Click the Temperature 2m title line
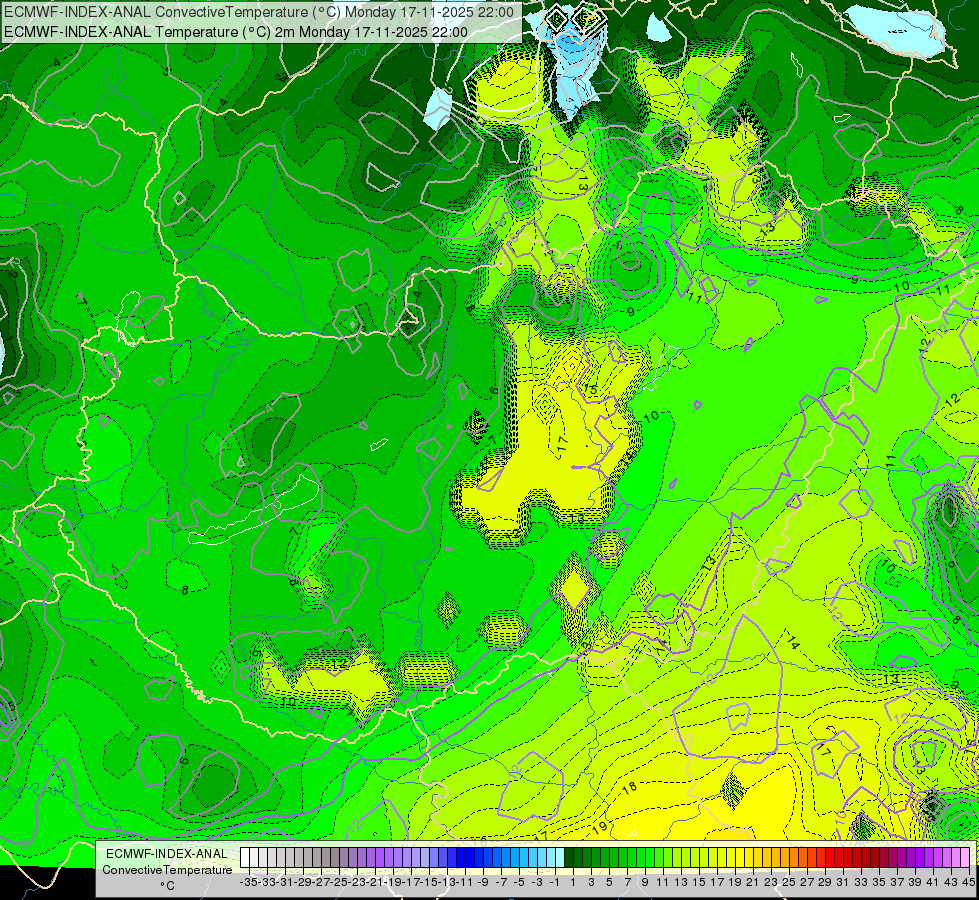979x900 pixels. pos(236,32)
